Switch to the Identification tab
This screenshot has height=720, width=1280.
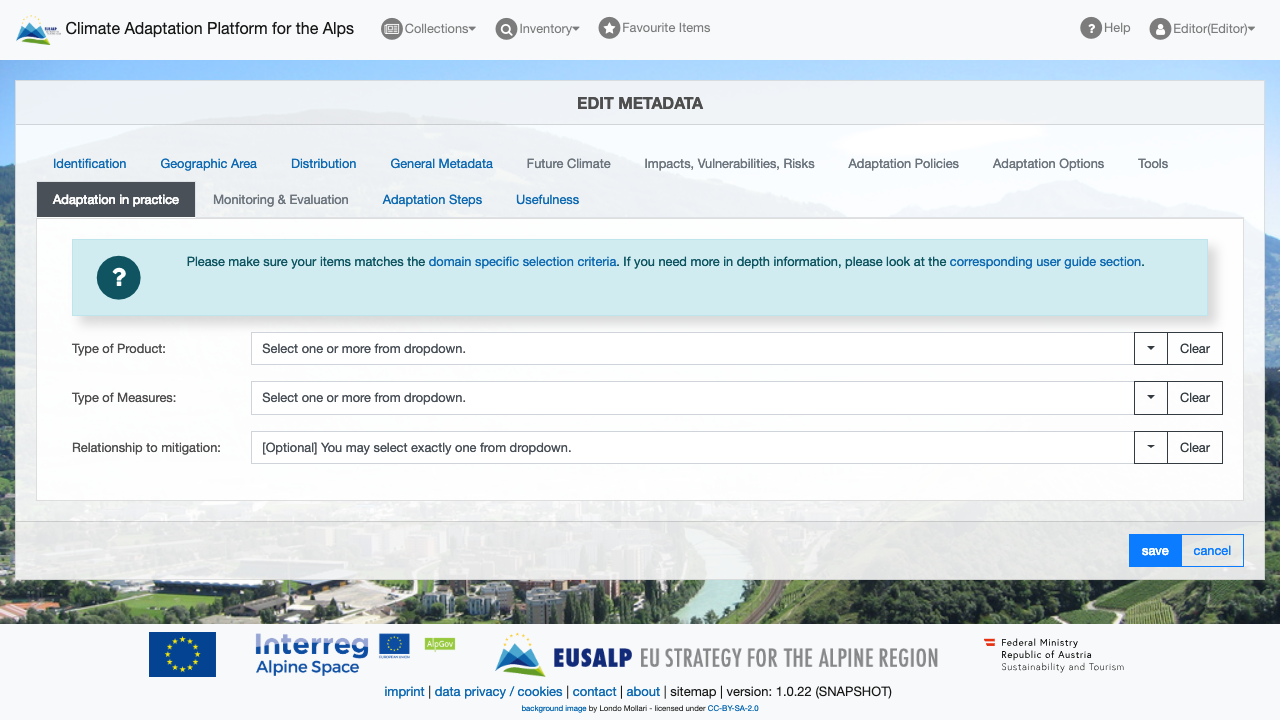click(90, 164)
